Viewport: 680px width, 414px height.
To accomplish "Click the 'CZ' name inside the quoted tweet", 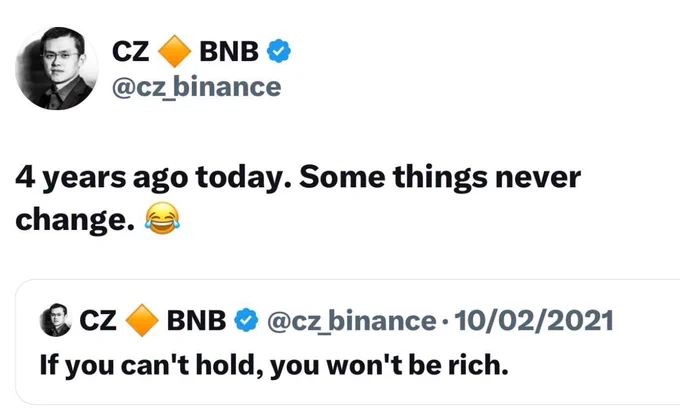I will coord(98,320).
